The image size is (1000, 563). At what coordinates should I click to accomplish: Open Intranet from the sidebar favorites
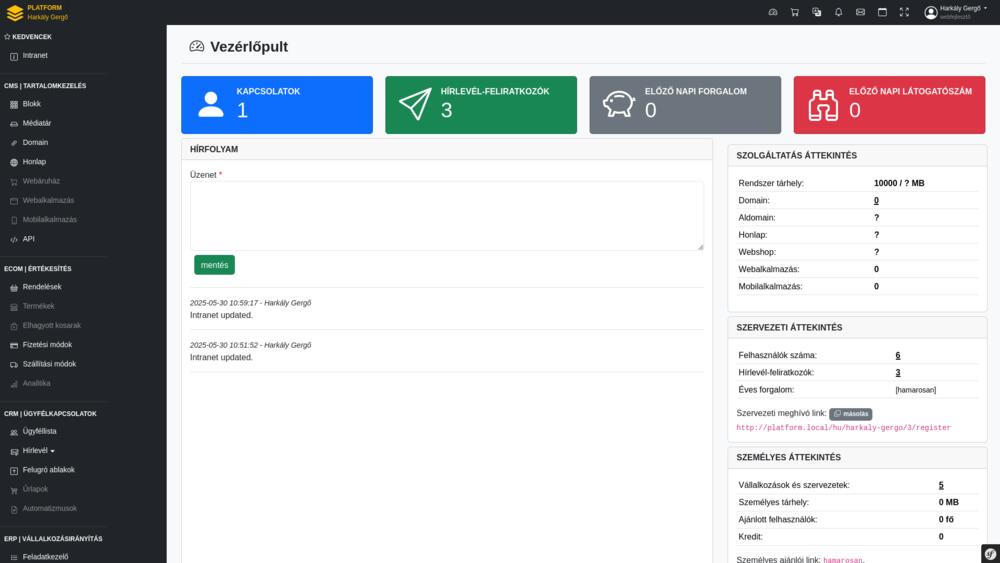tap(35, 56)
